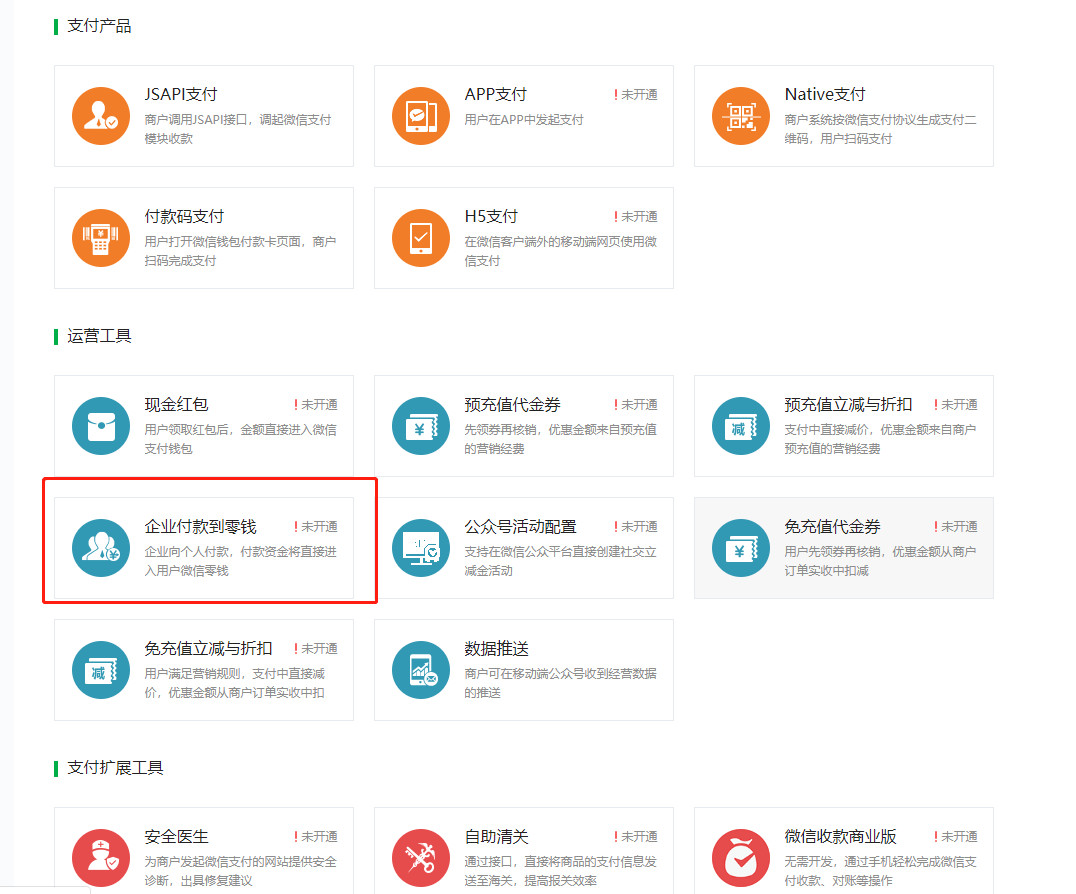
Task: Select the 预充值立减与折扣 title
Action: [848, 404]
